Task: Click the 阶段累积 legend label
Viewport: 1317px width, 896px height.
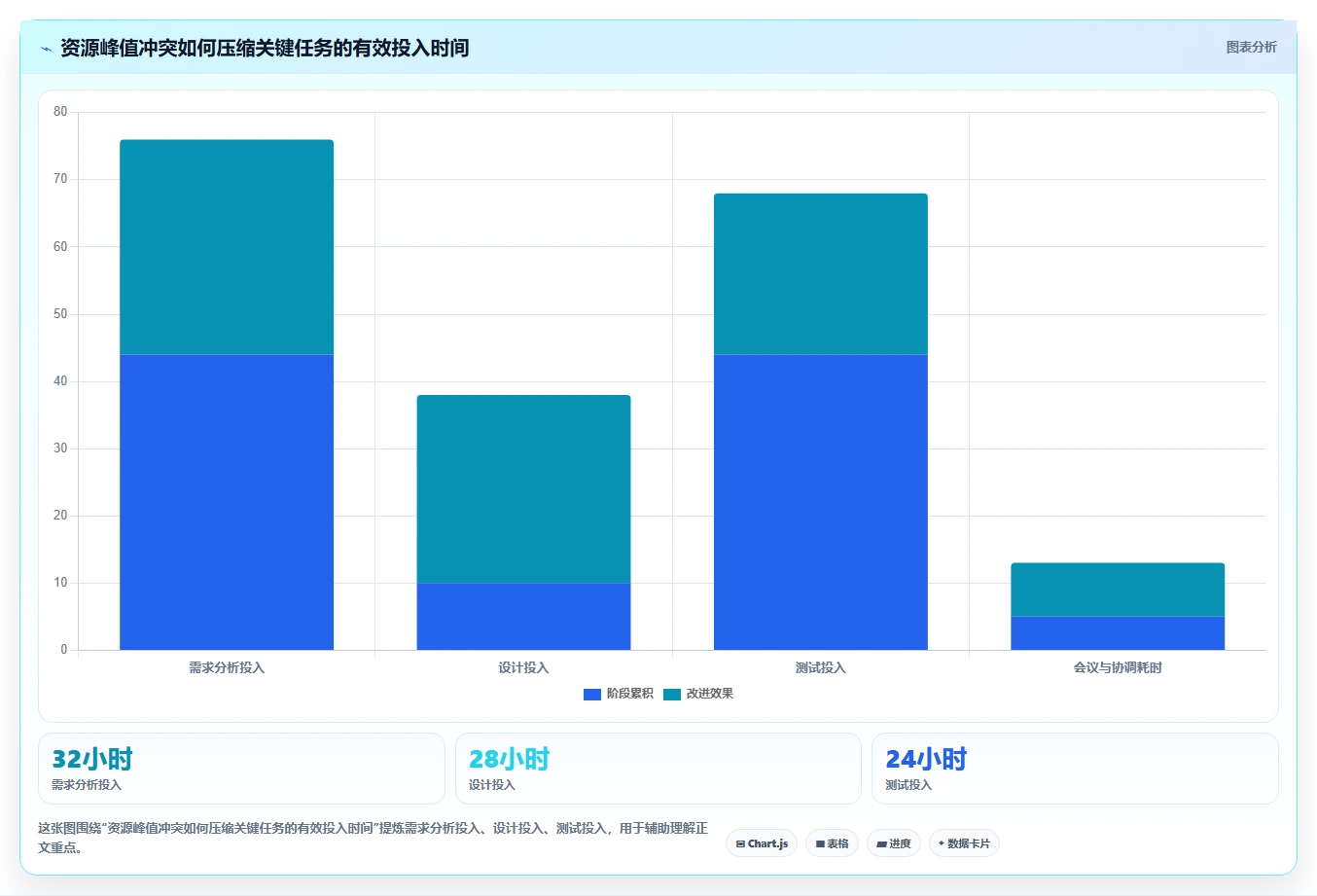Action: click(630, 694)
